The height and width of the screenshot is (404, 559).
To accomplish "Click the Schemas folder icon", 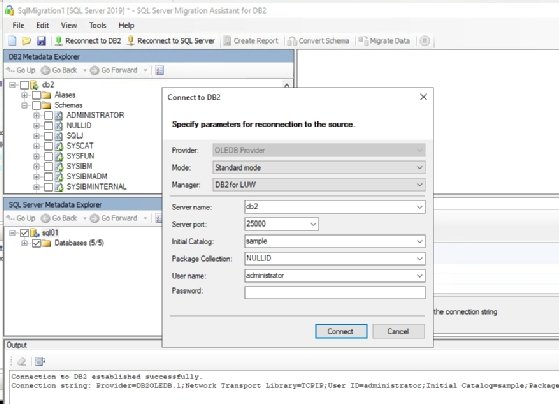I will click(x=46, y=105).
